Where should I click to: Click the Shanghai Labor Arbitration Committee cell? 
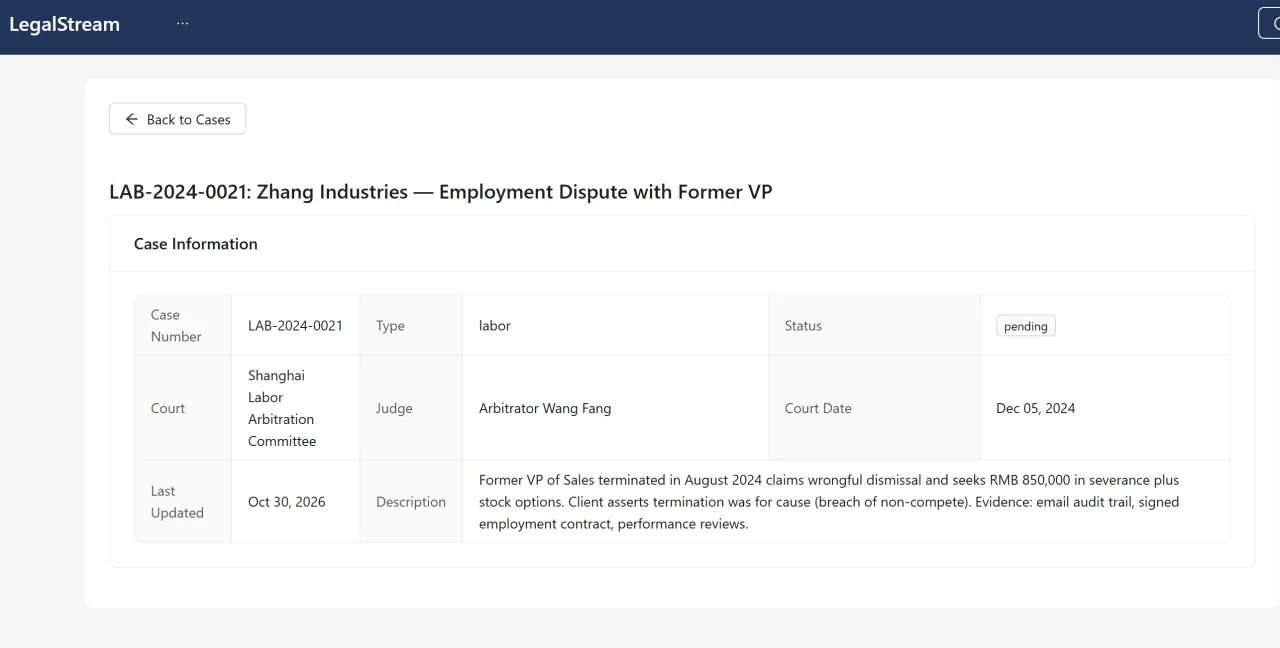tap(295, 408)
